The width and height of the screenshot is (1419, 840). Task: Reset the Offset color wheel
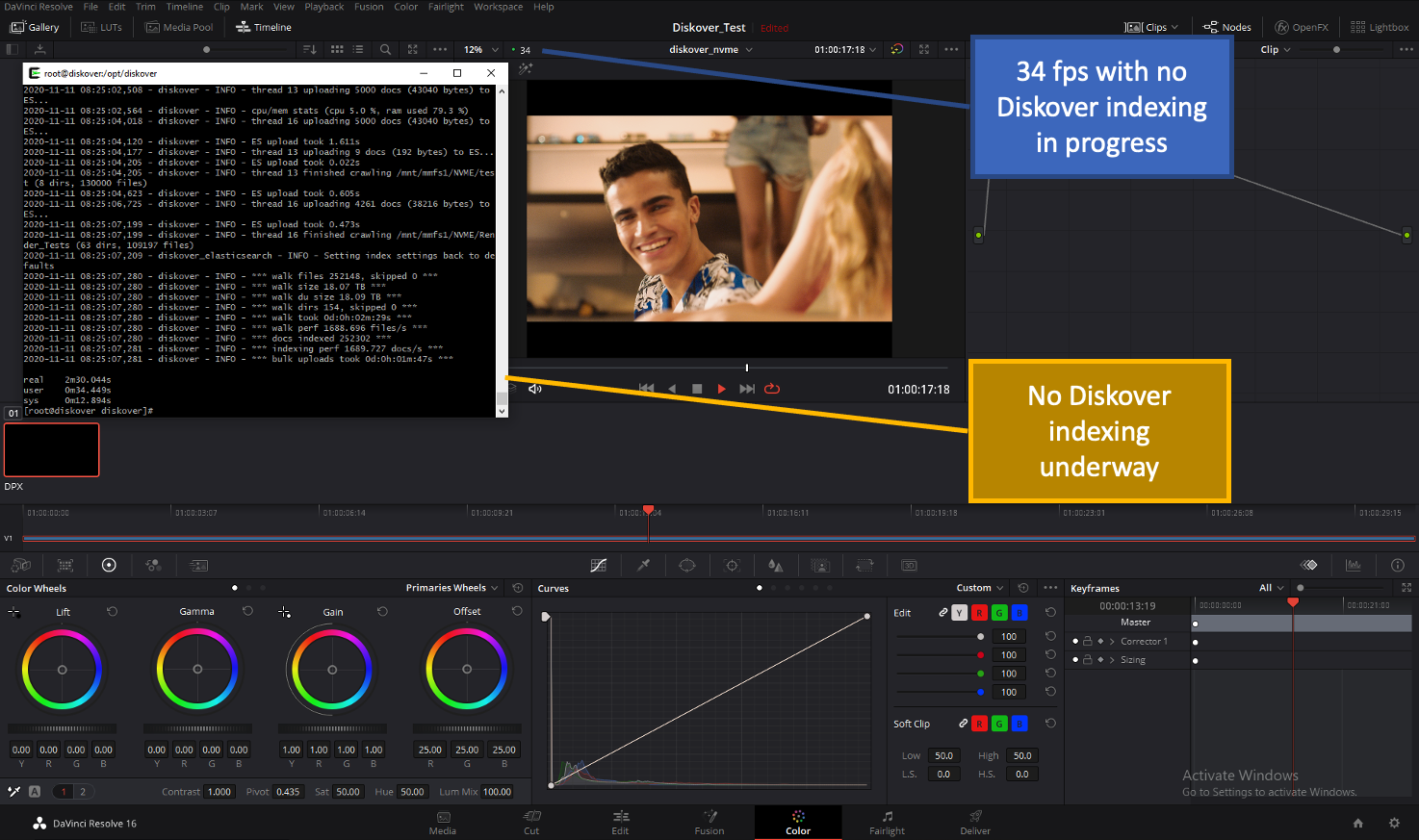click(517, 612)
